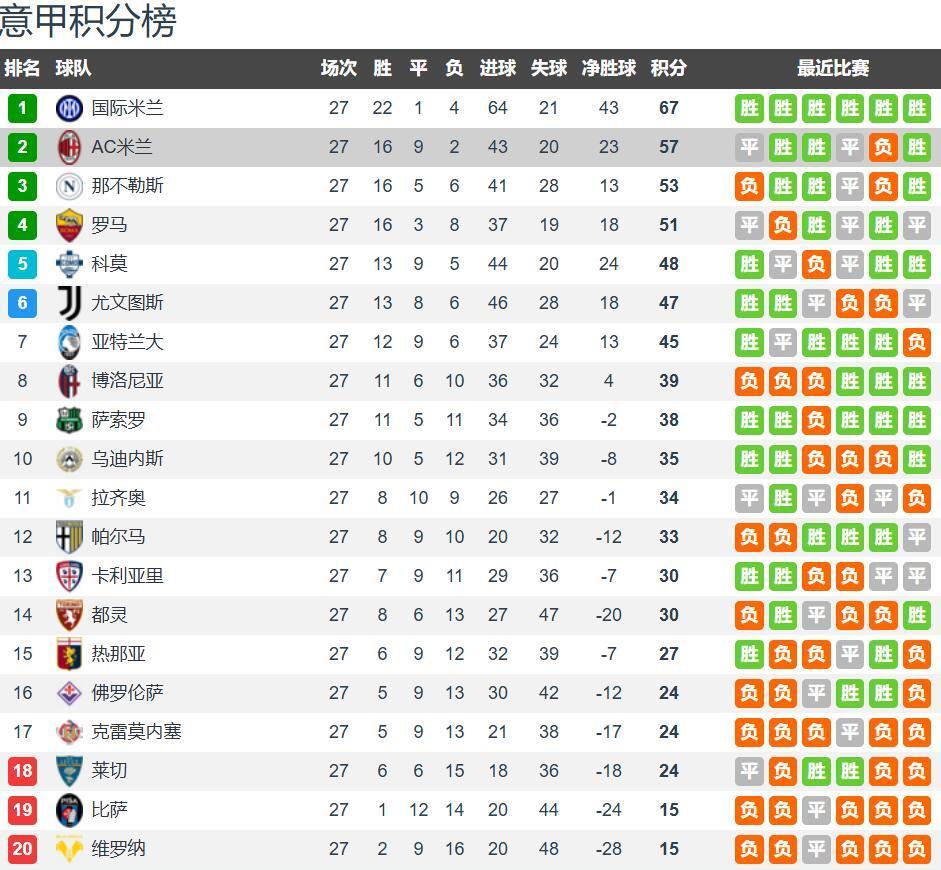Click the Roma (罗马) club crest
941x870 pixels.
69,225
